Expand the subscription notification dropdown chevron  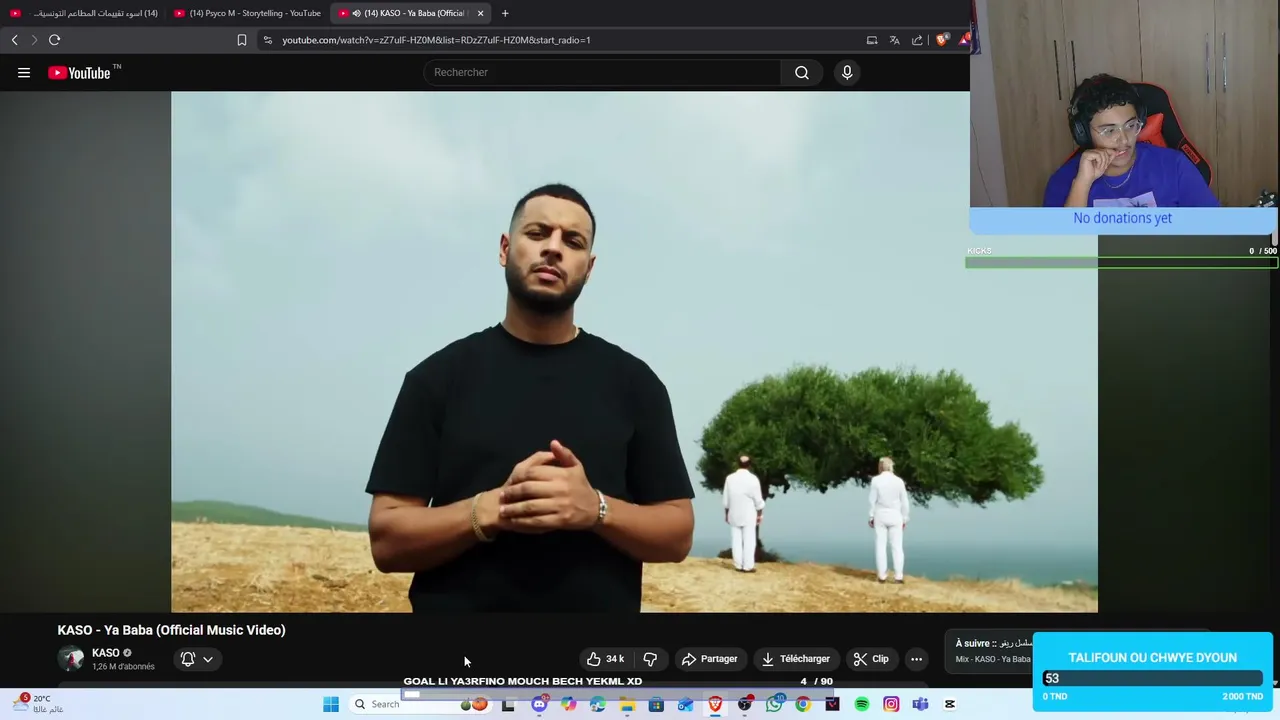[208, 659]
